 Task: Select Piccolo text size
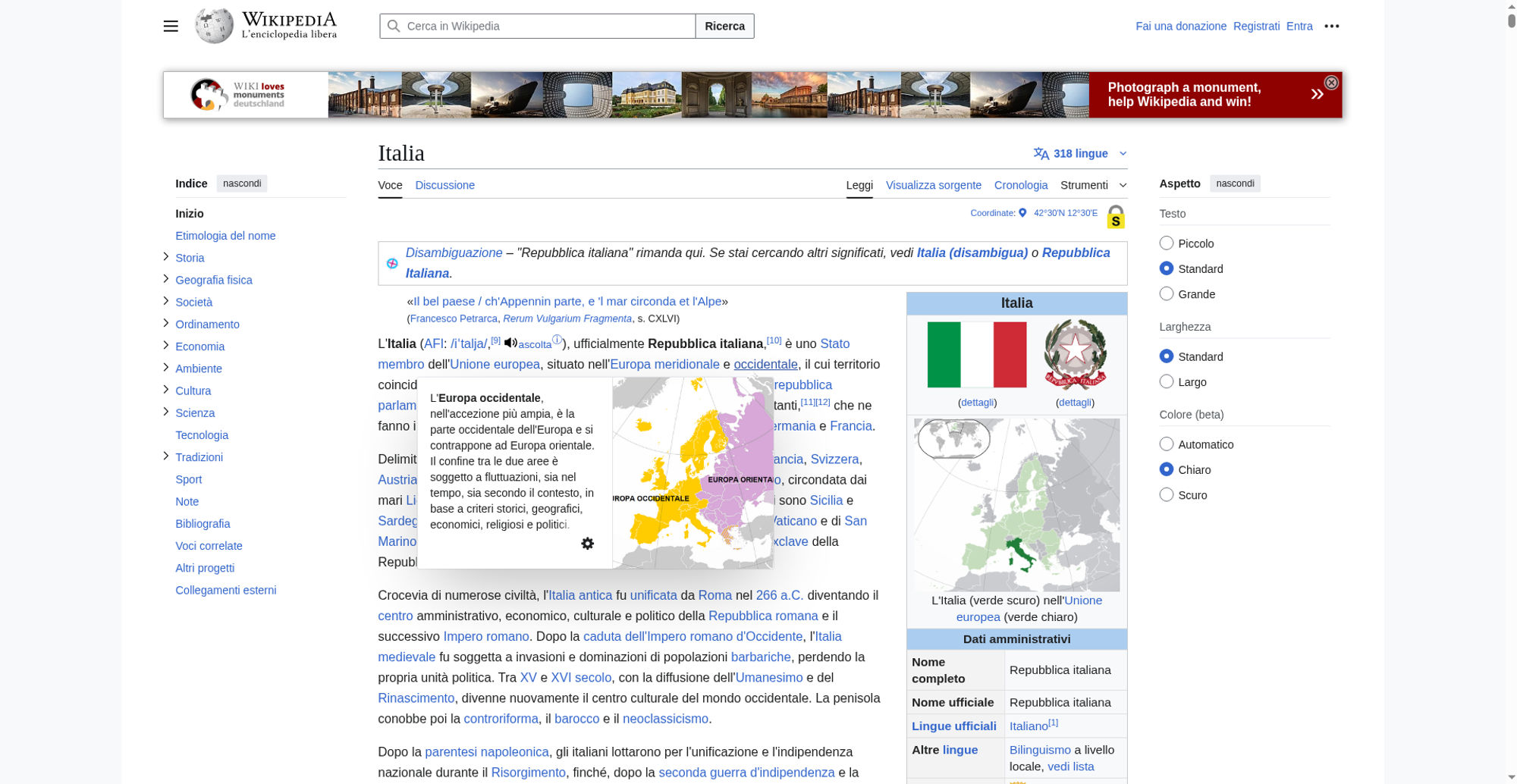click(1167, 243)
